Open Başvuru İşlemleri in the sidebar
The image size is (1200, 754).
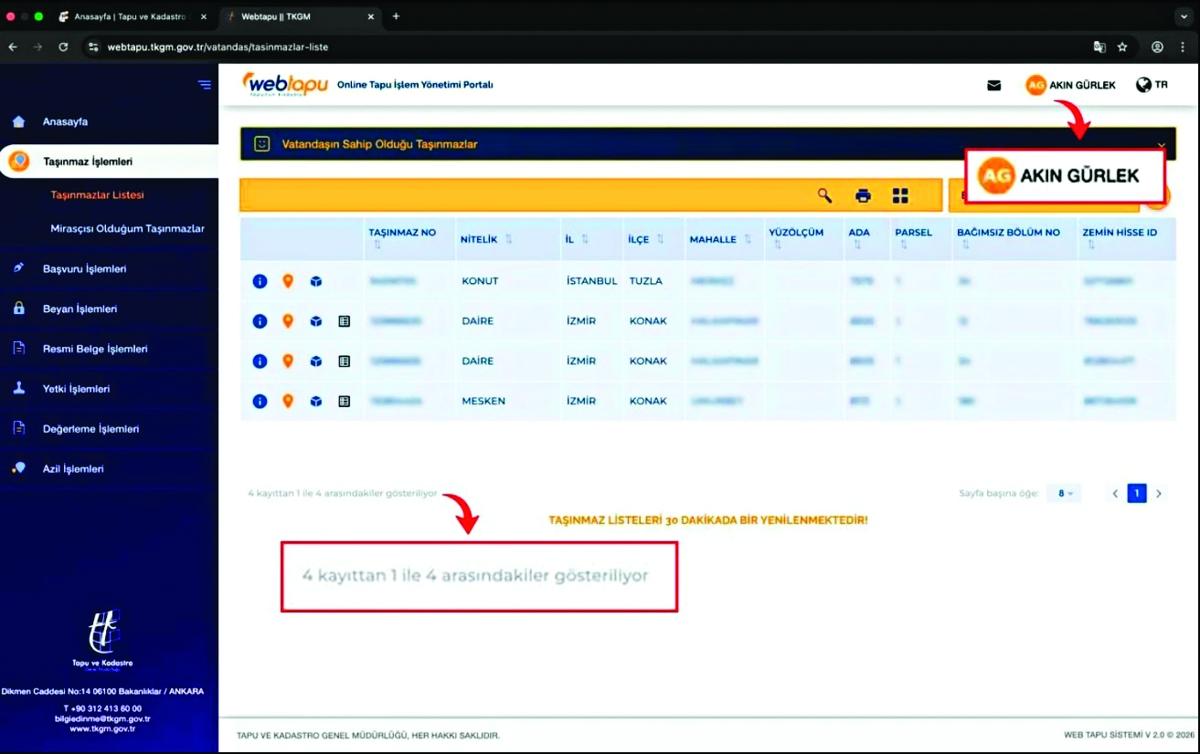click(x=84, y=269)
